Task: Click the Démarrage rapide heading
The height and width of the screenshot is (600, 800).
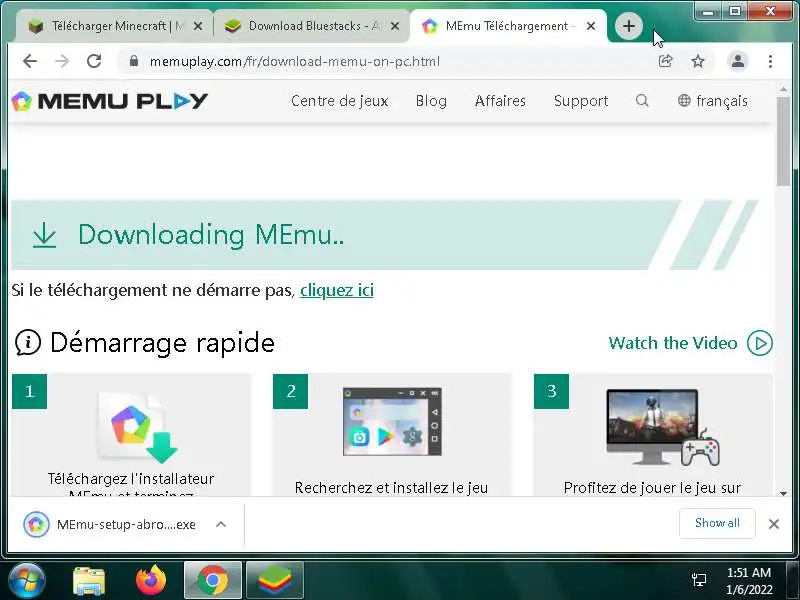Action: tap(162, 342)
